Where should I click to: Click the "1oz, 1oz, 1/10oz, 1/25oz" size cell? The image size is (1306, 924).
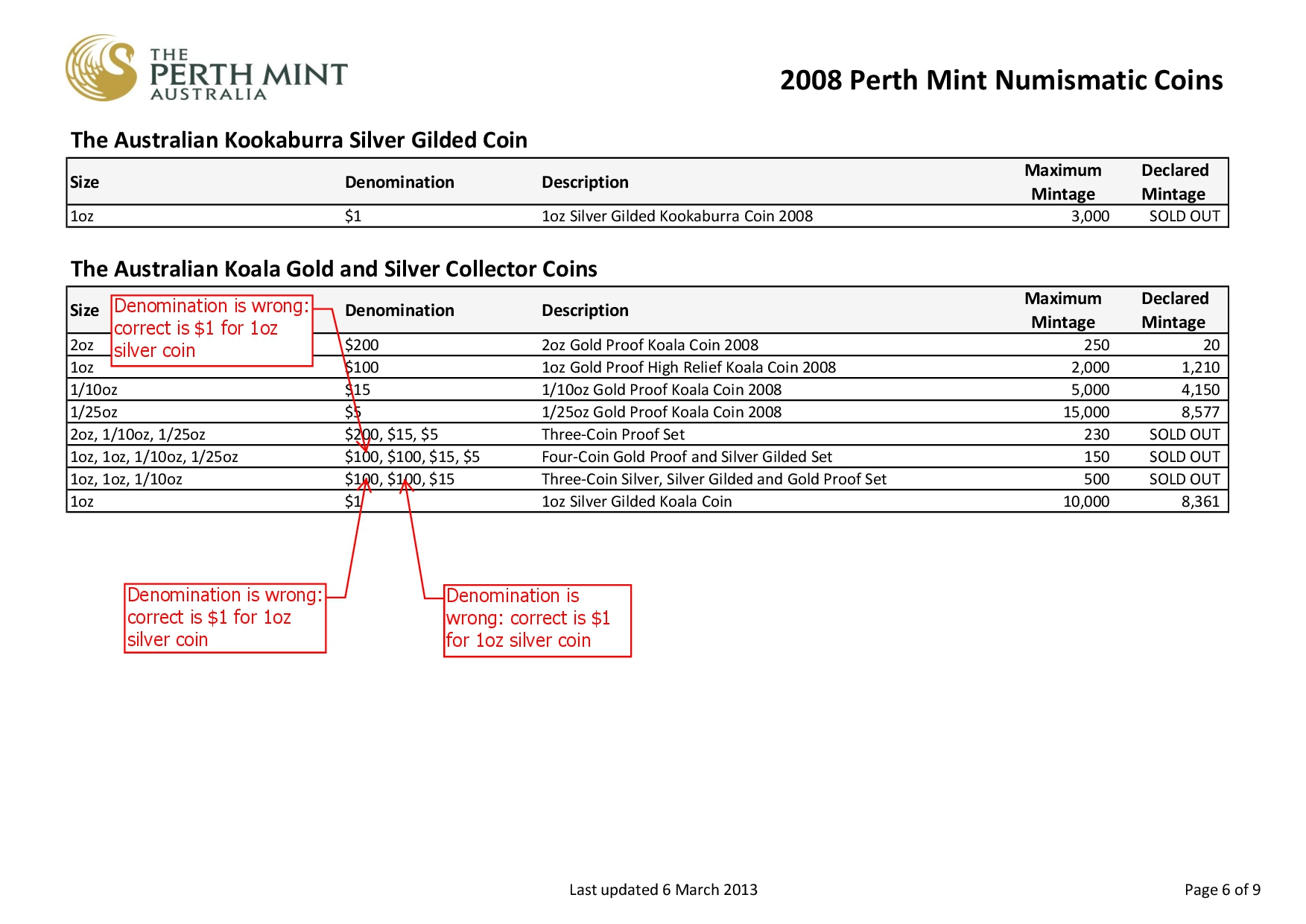[x=154, y=457]
